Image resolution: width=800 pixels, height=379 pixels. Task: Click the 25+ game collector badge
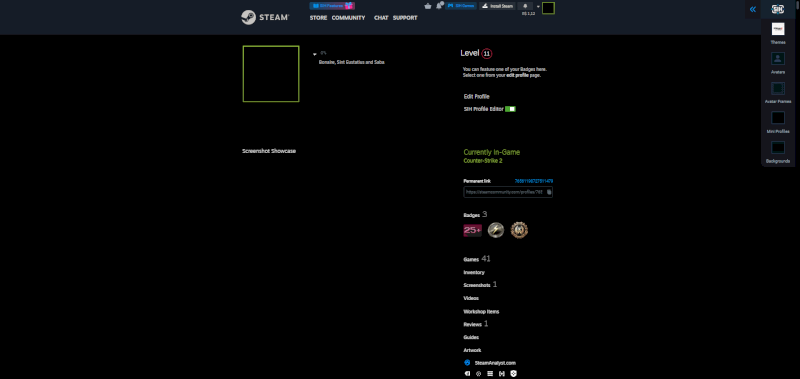coord(472,231)
